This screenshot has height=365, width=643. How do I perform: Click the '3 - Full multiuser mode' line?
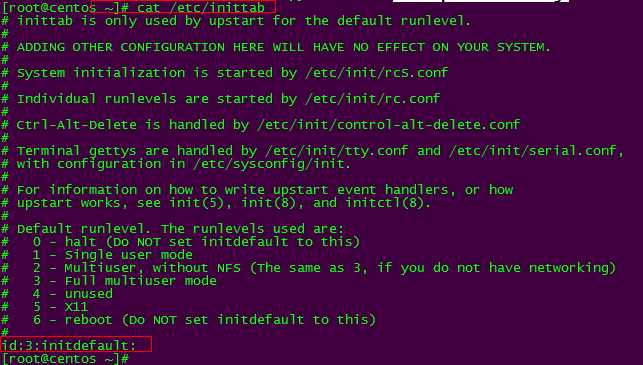125,281
